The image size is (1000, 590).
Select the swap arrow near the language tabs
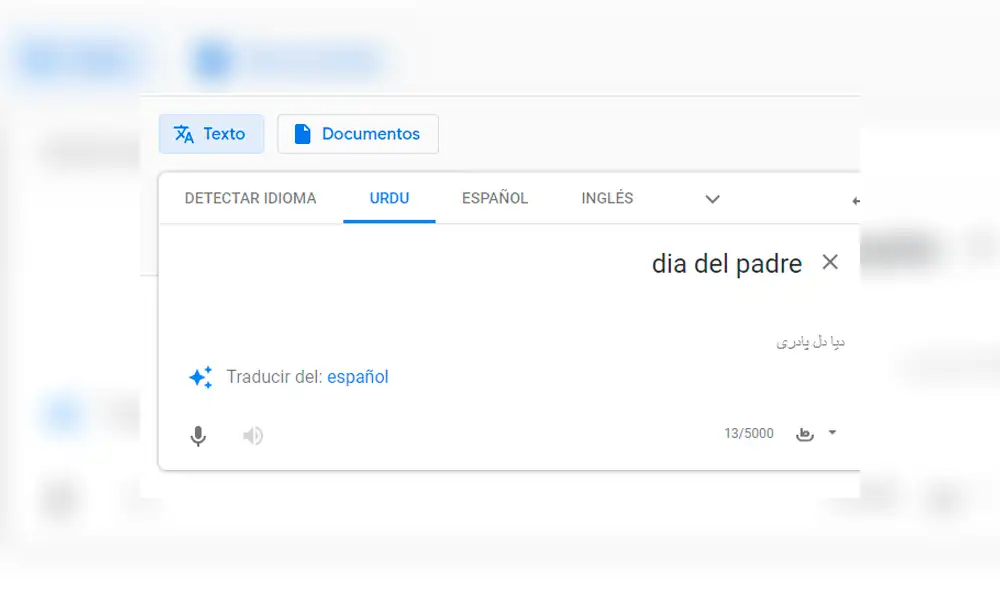[x=855, y=199]
